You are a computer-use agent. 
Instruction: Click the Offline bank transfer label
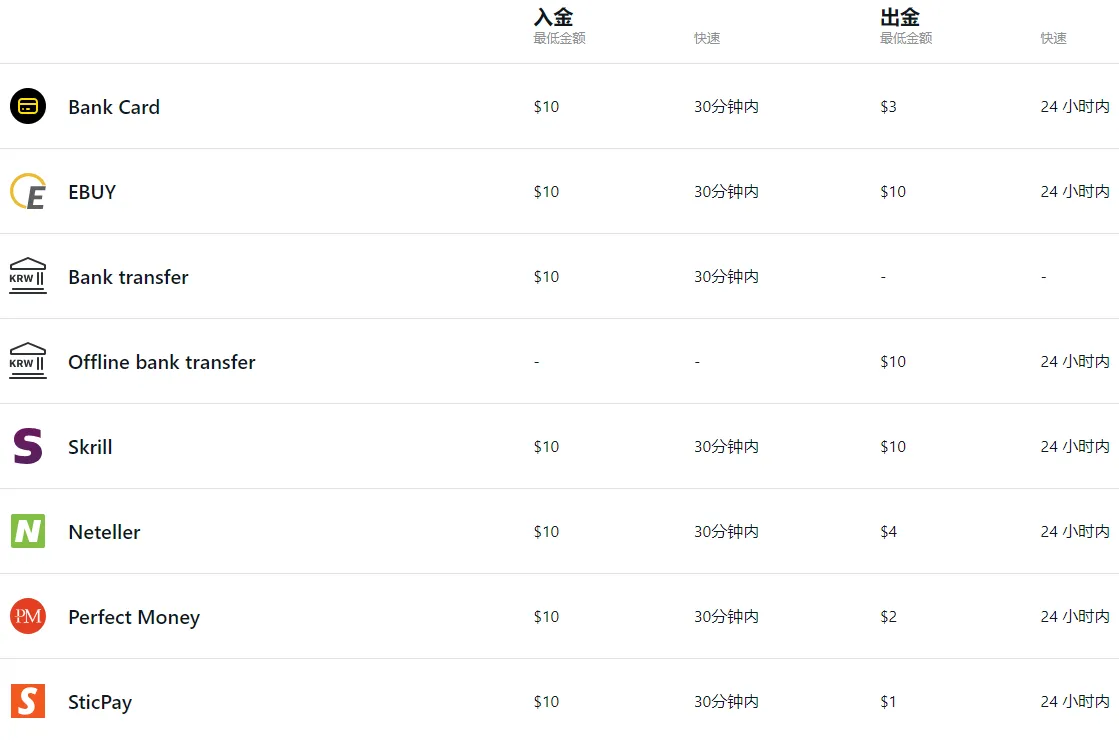pyautogui.click(x=162, y=362)
